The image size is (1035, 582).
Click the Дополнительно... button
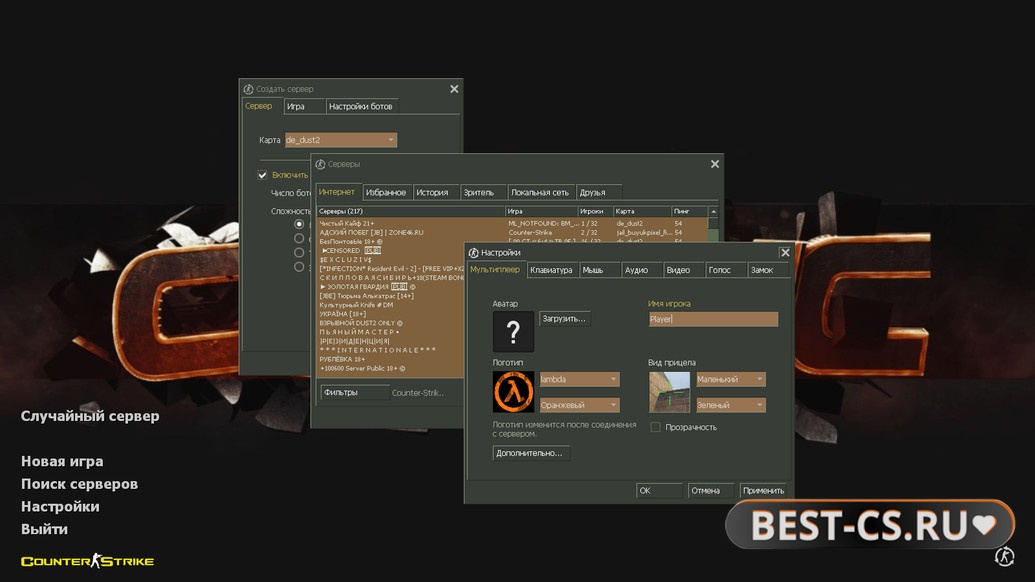530,453
